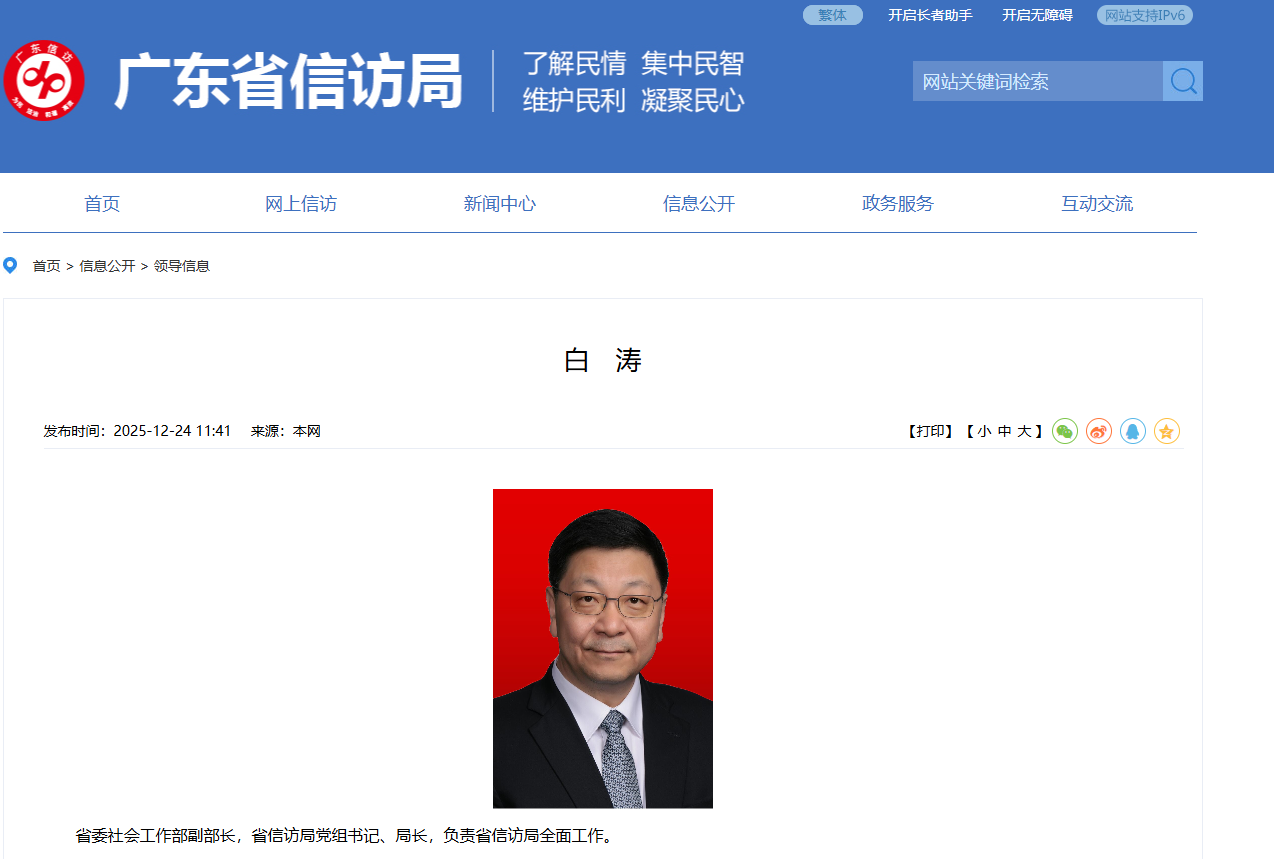Switch to the 首页 tab

coord(102,203)
